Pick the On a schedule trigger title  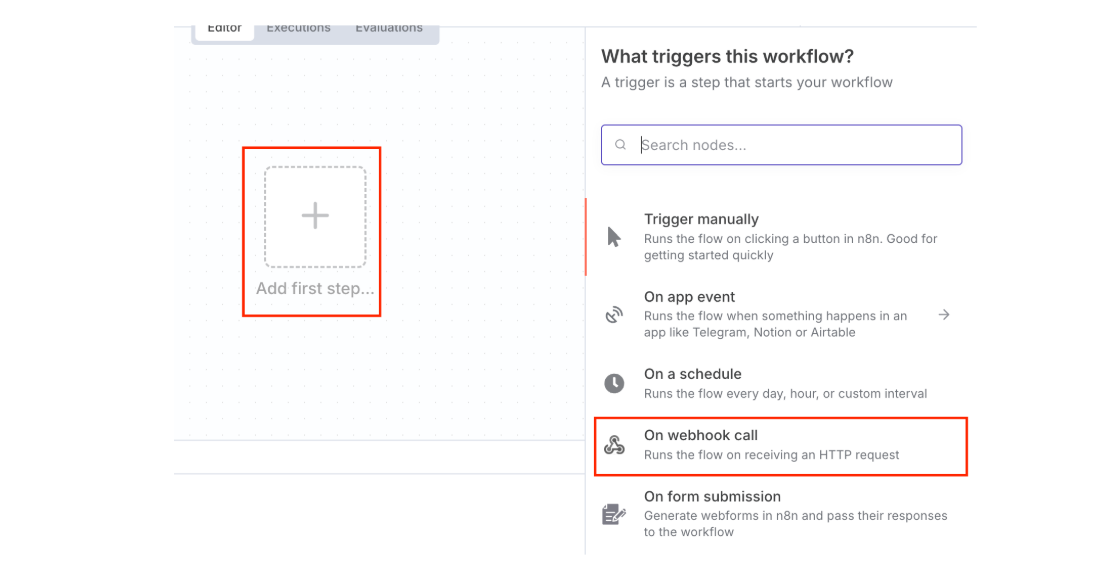[x=692, y=374]
